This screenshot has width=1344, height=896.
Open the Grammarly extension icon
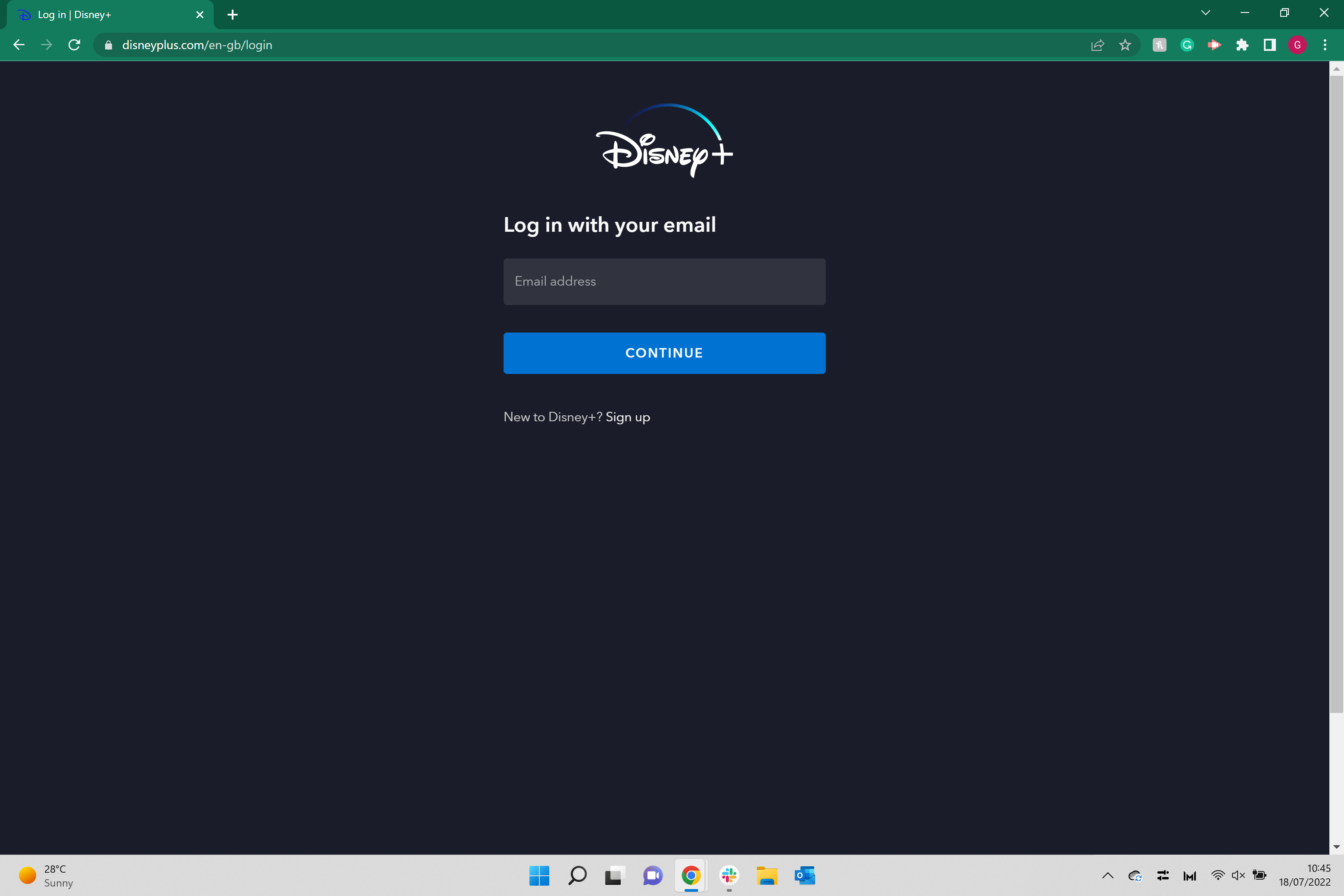1187,45
